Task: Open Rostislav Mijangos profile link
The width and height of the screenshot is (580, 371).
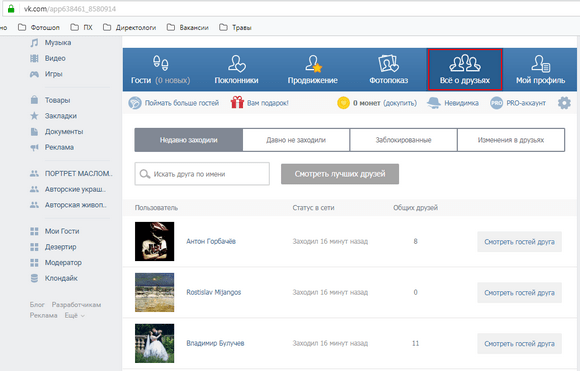Action: [x=213, y=292]
